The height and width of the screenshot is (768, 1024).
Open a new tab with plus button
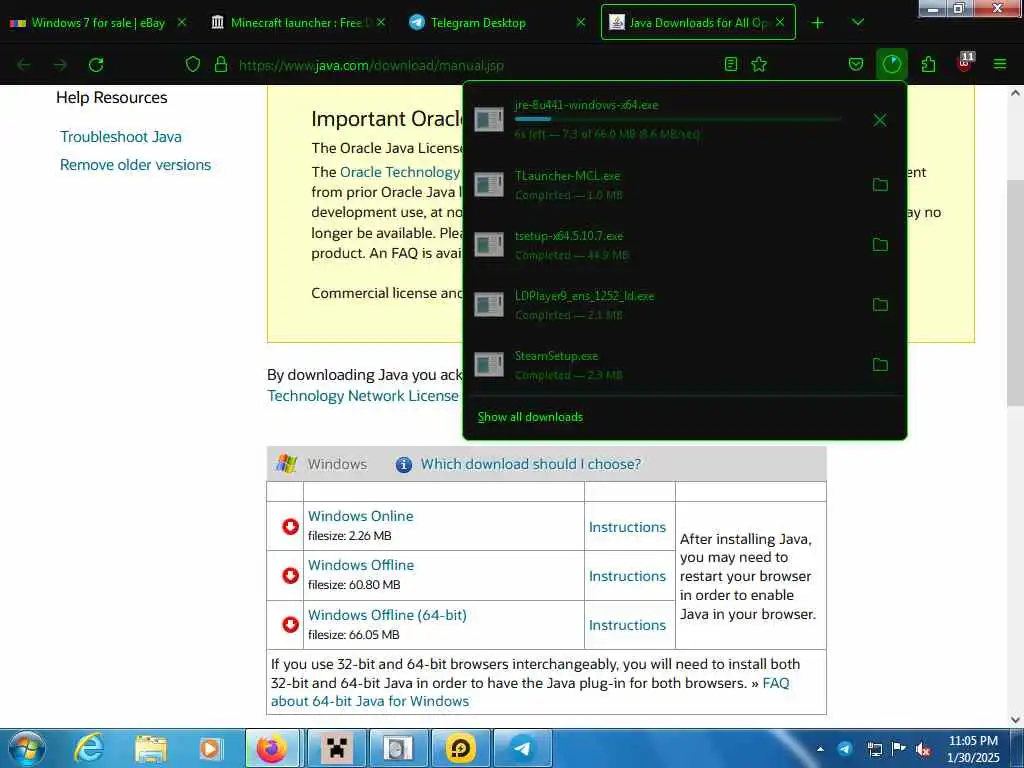(818, 23)
